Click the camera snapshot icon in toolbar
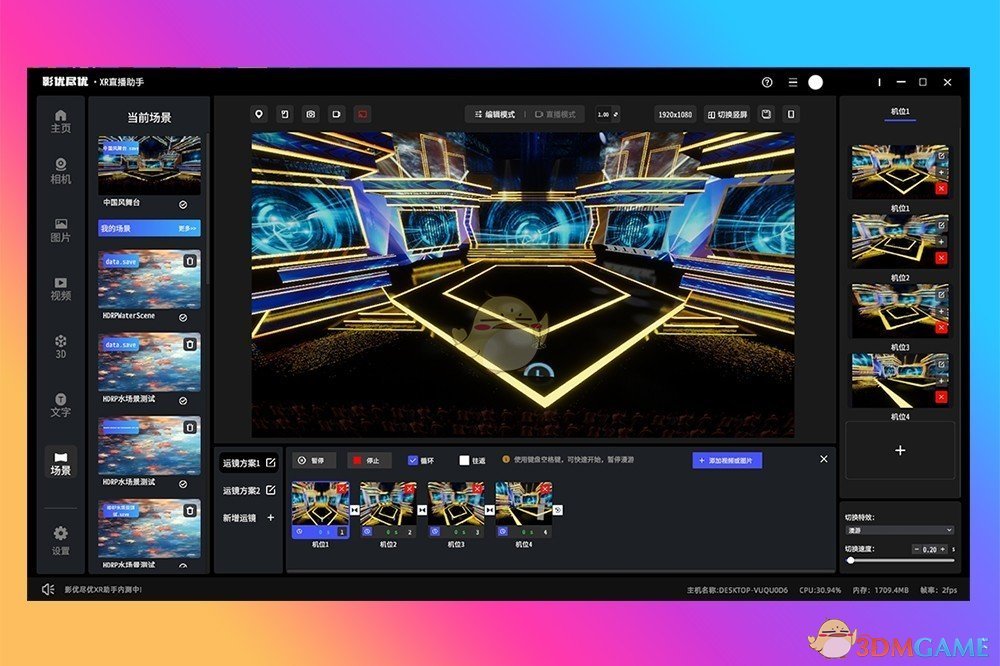This screenshot has height=666, width=1000. (311, 114)
